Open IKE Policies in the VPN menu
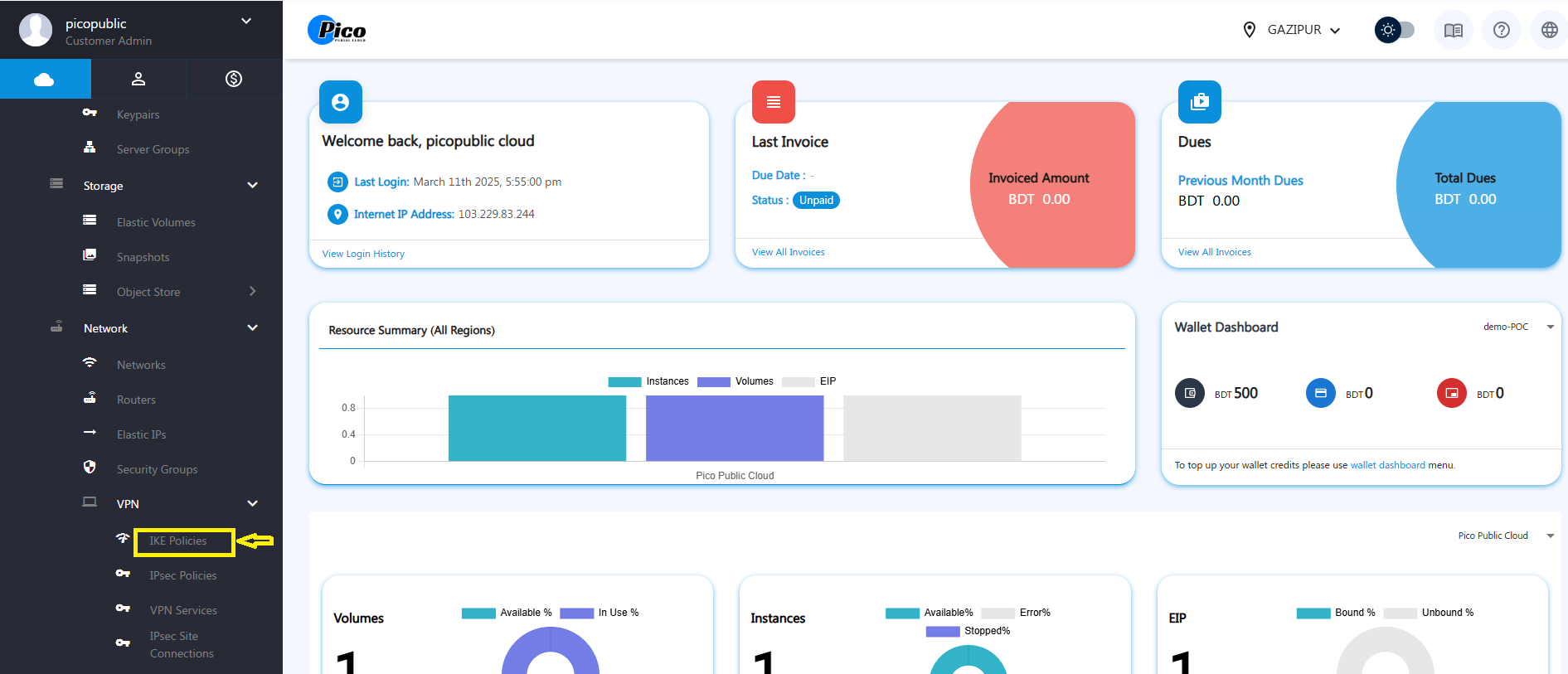The image size is (1568, 674). tap(177, 541)
